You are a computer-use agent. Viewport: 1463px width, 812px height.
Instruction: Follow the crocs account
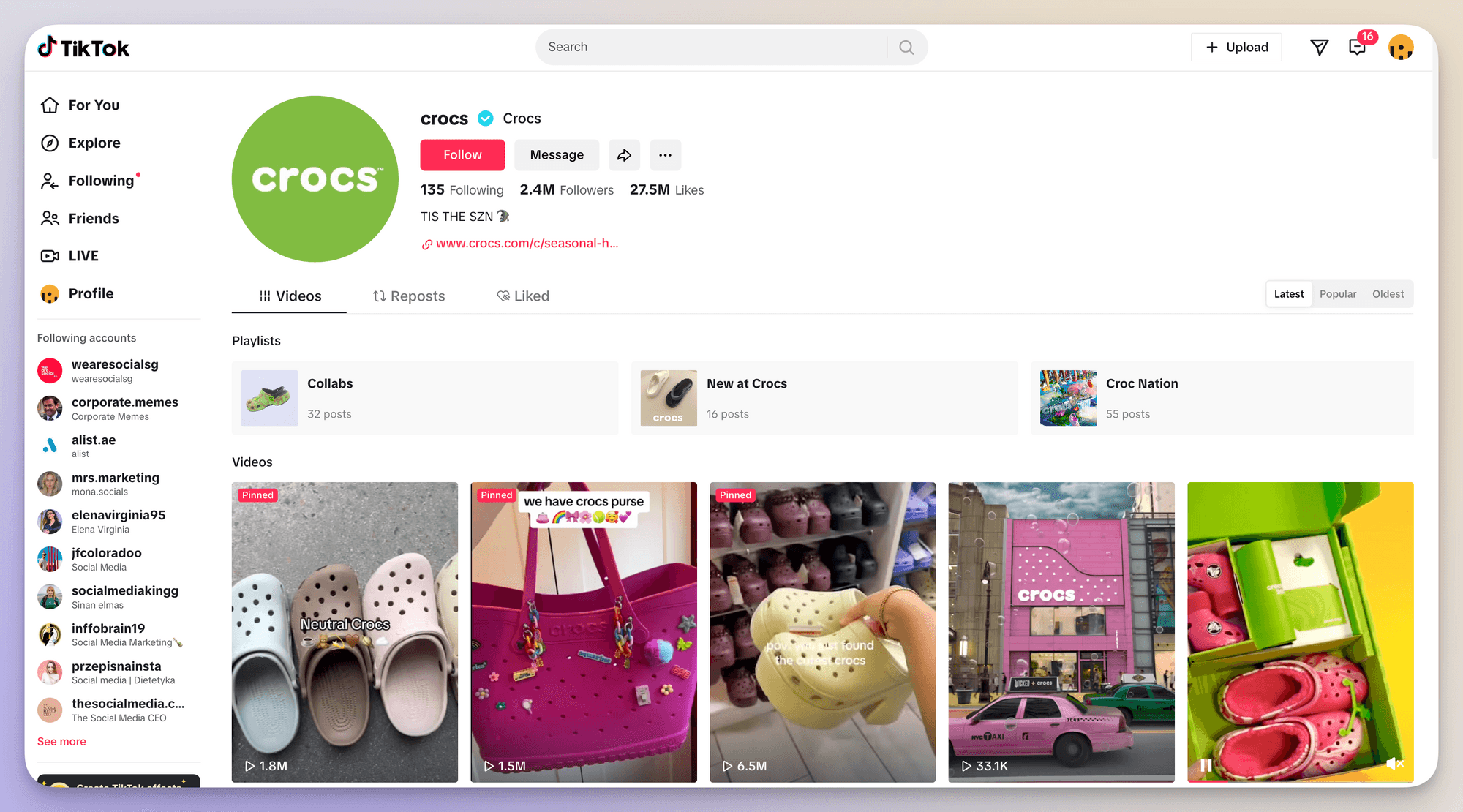[x=462, y=155]
